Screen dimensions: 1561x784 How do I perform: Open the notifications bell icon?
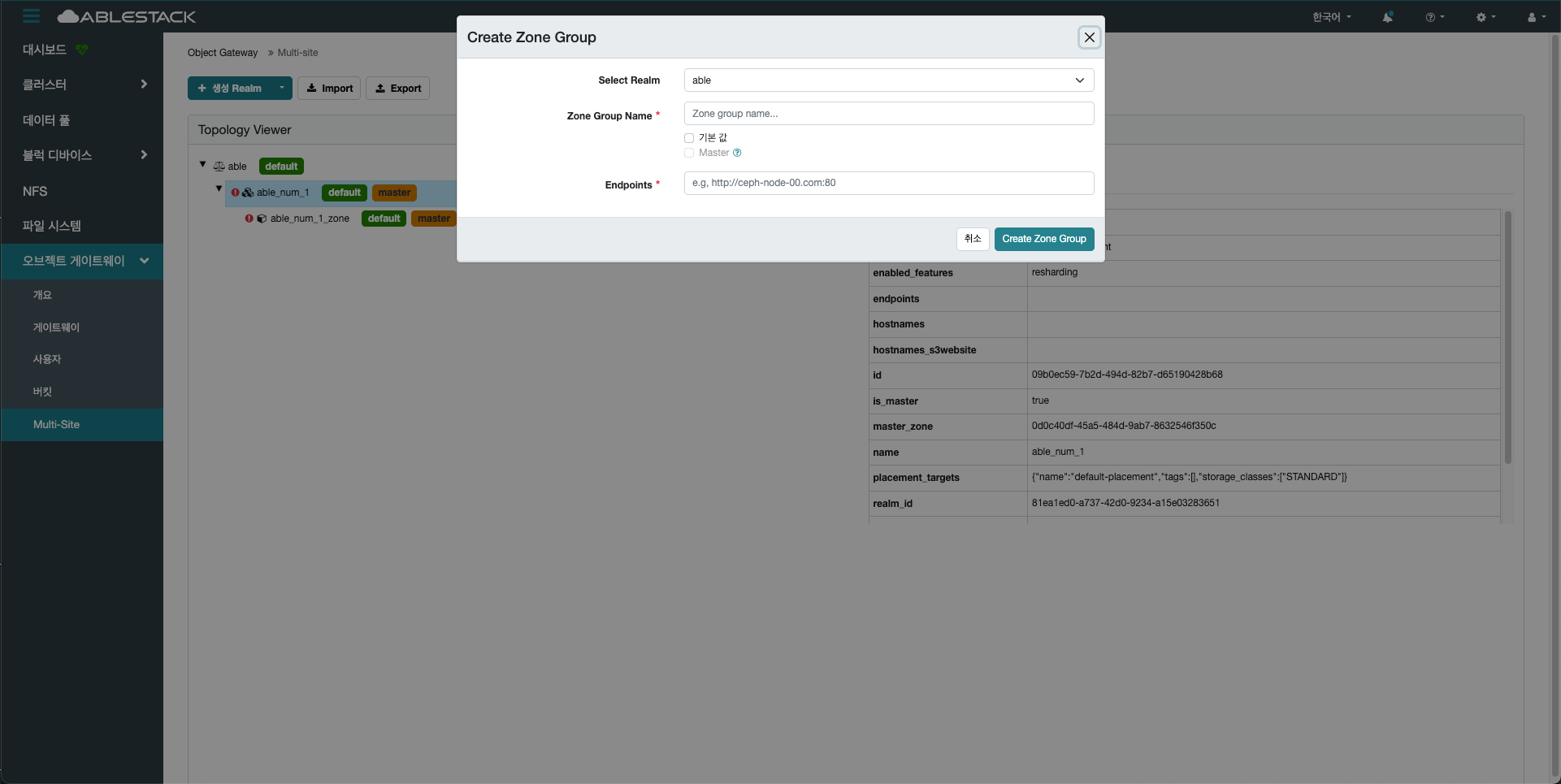click(1388, 17)
